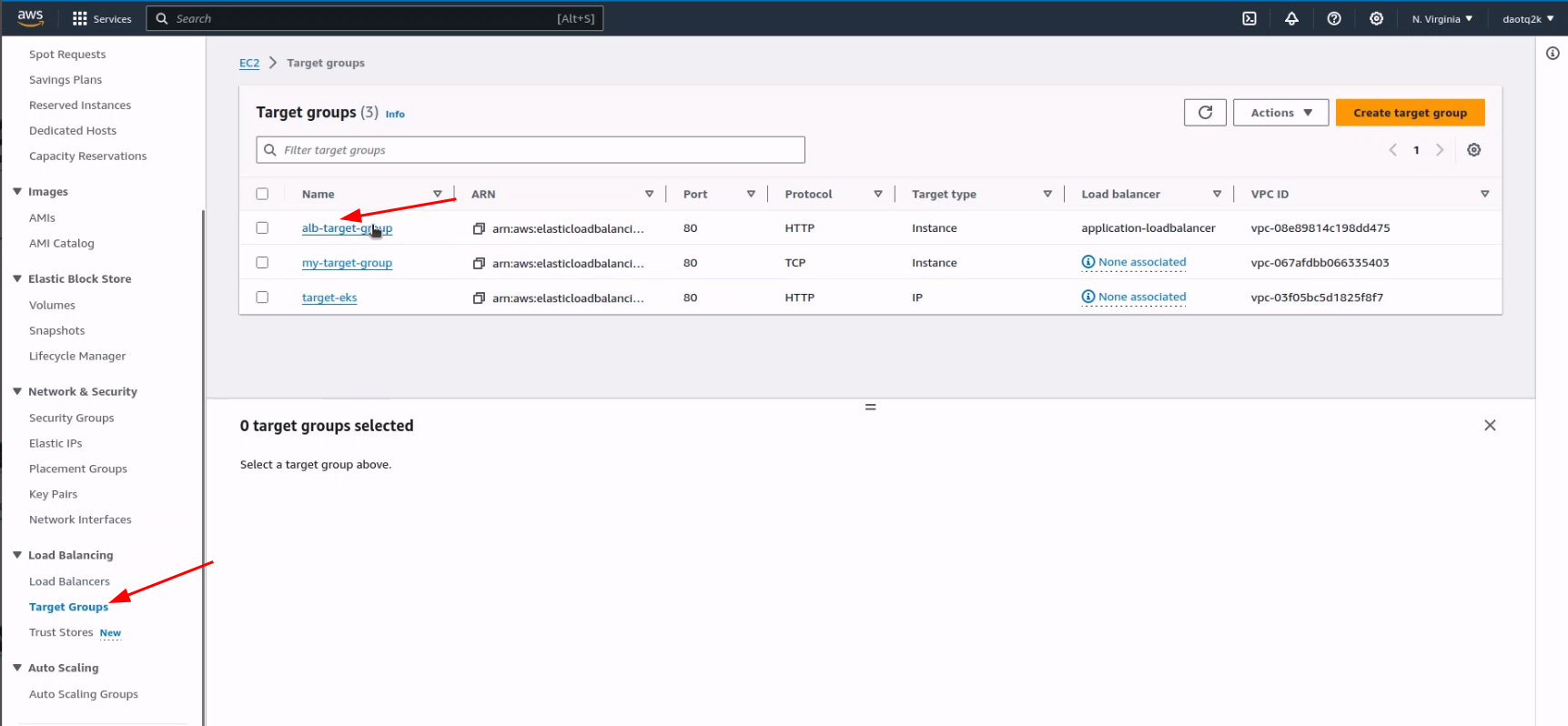This screenshot has height=726, width=1568.
Task: Open Load Balancers in sidebar
Action: pos(69,582)
